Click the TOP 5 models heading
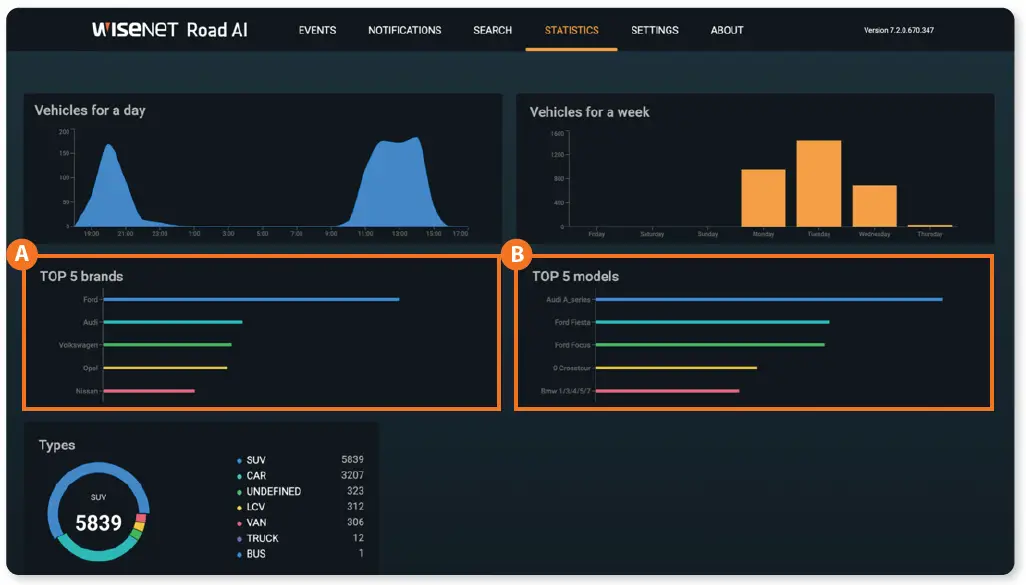Screen dimensions: 1026x585 pyautogui.click(x=575, y=276)
